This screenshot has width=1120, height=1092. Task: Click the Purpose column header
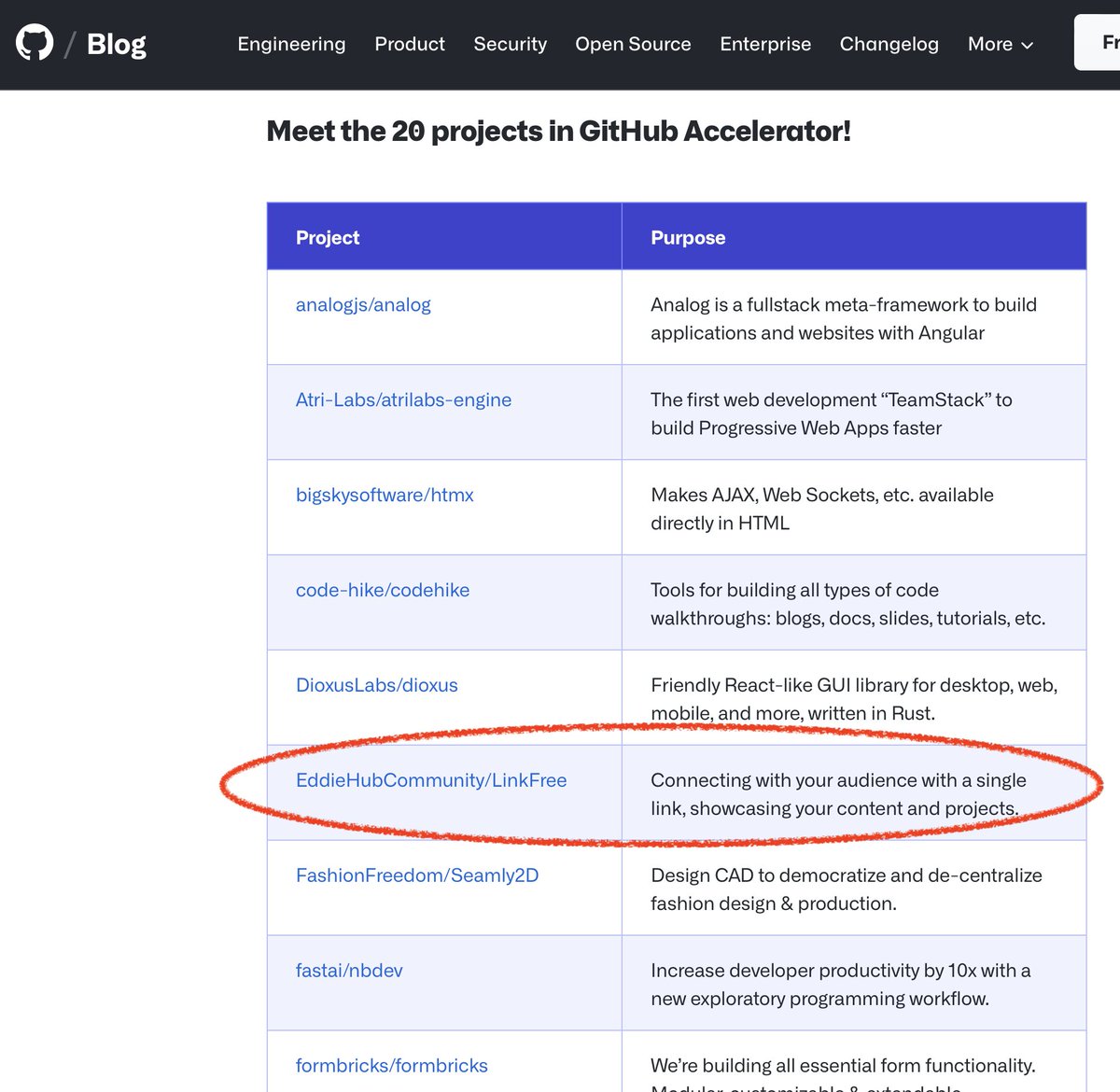click(688, 237)
